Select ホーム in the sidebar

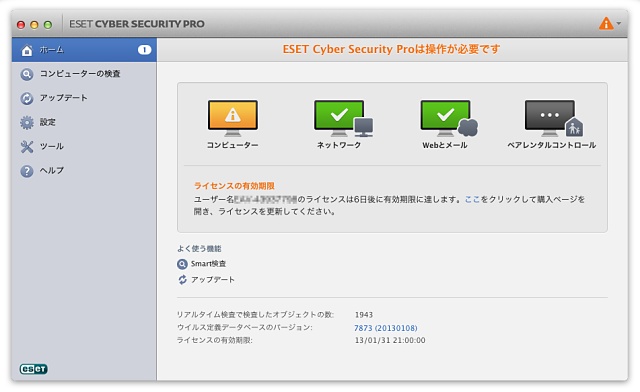point(84,50)
